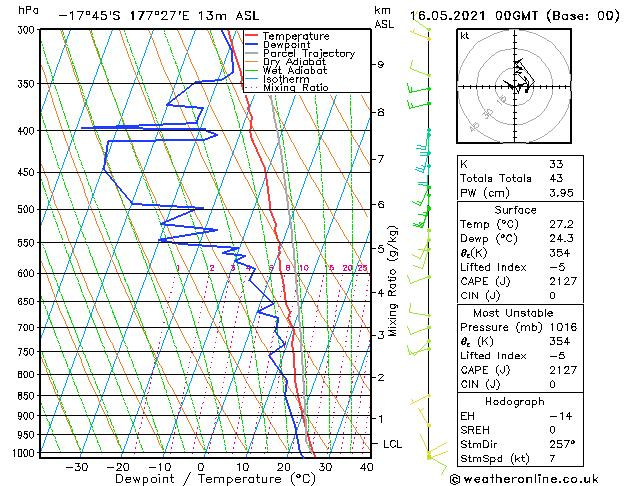Click the "850" pressure level label
Image resolution: width=629 pixels, height=486 pixels.
(x=28, y=396)
